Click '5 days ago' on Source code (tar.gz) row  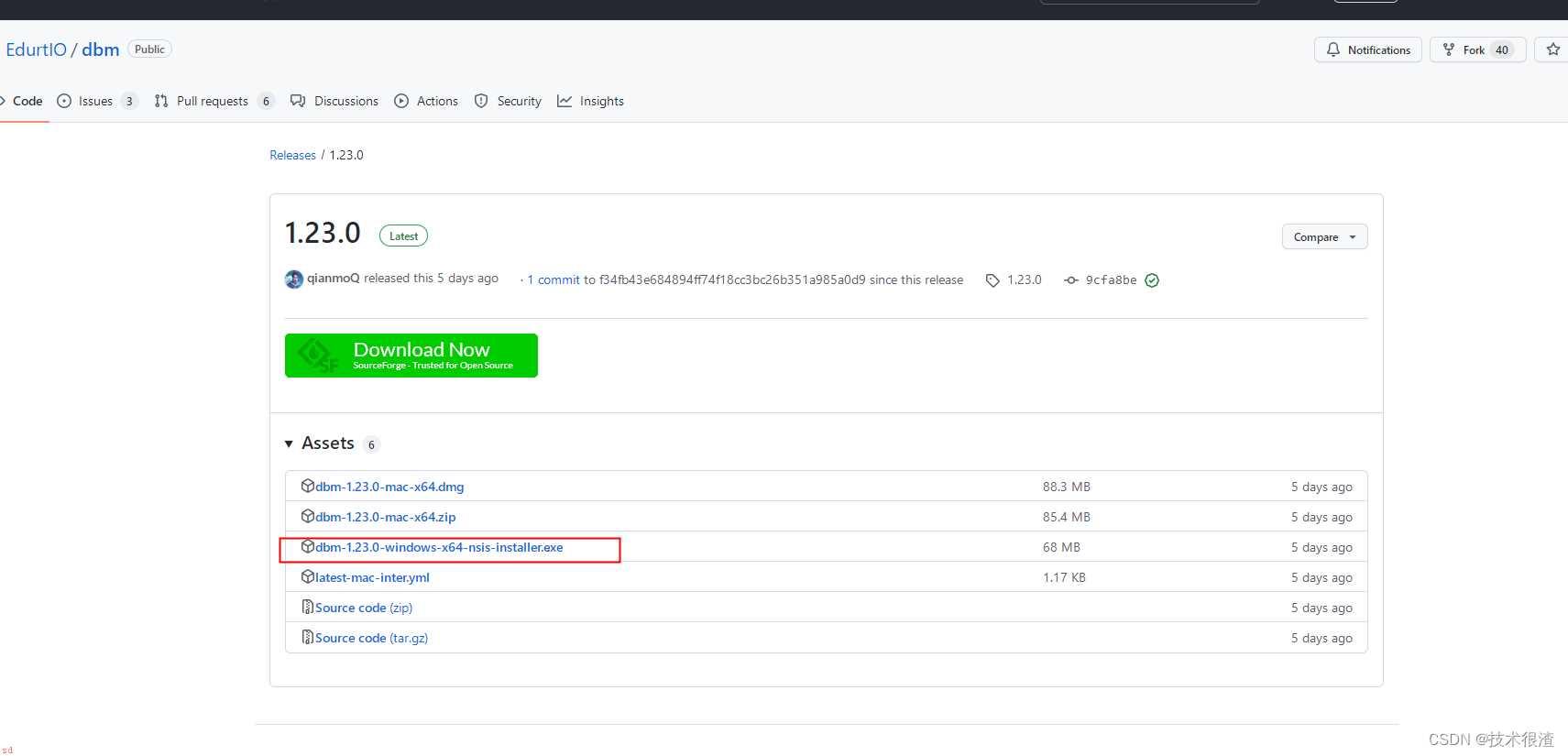(x=1321, y=638)
